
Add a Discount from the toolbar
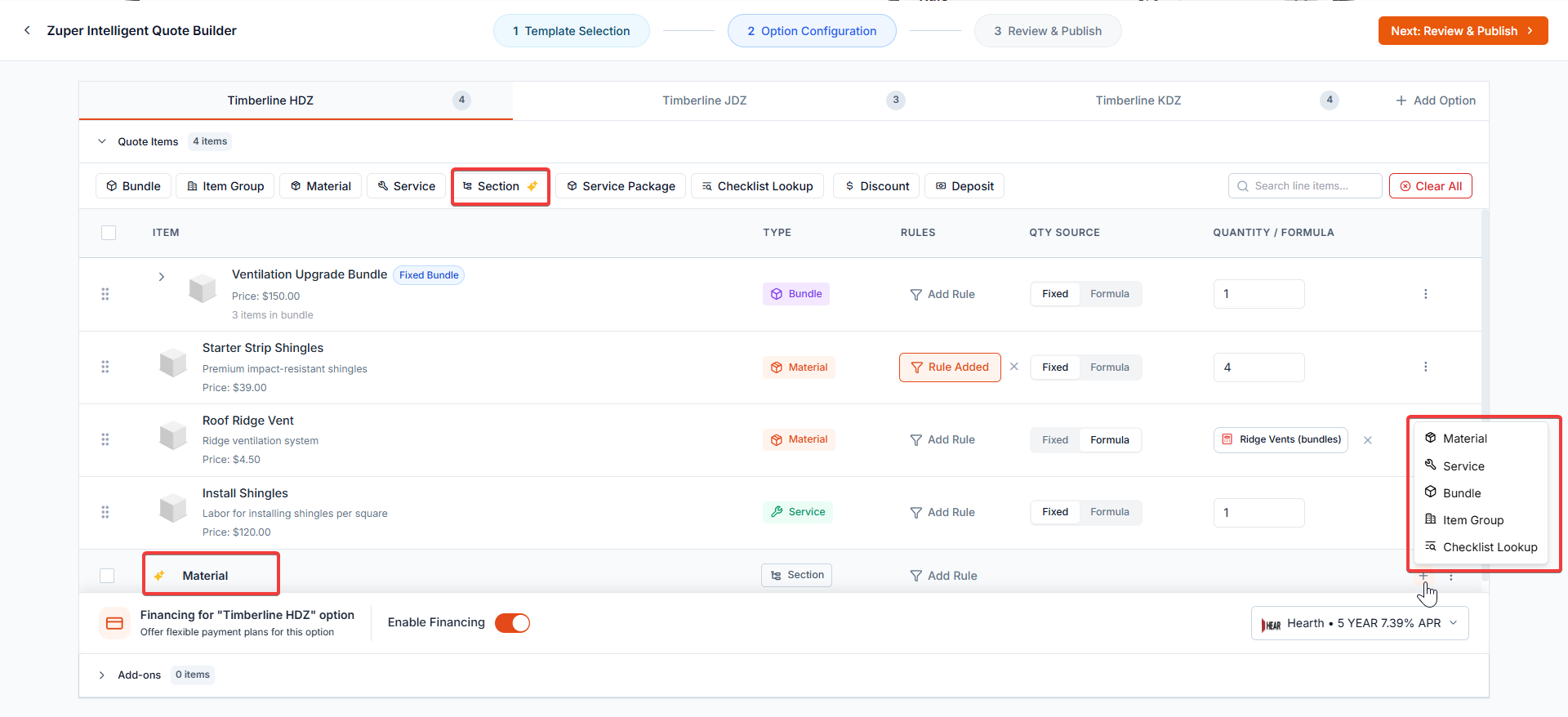[876, 186]
